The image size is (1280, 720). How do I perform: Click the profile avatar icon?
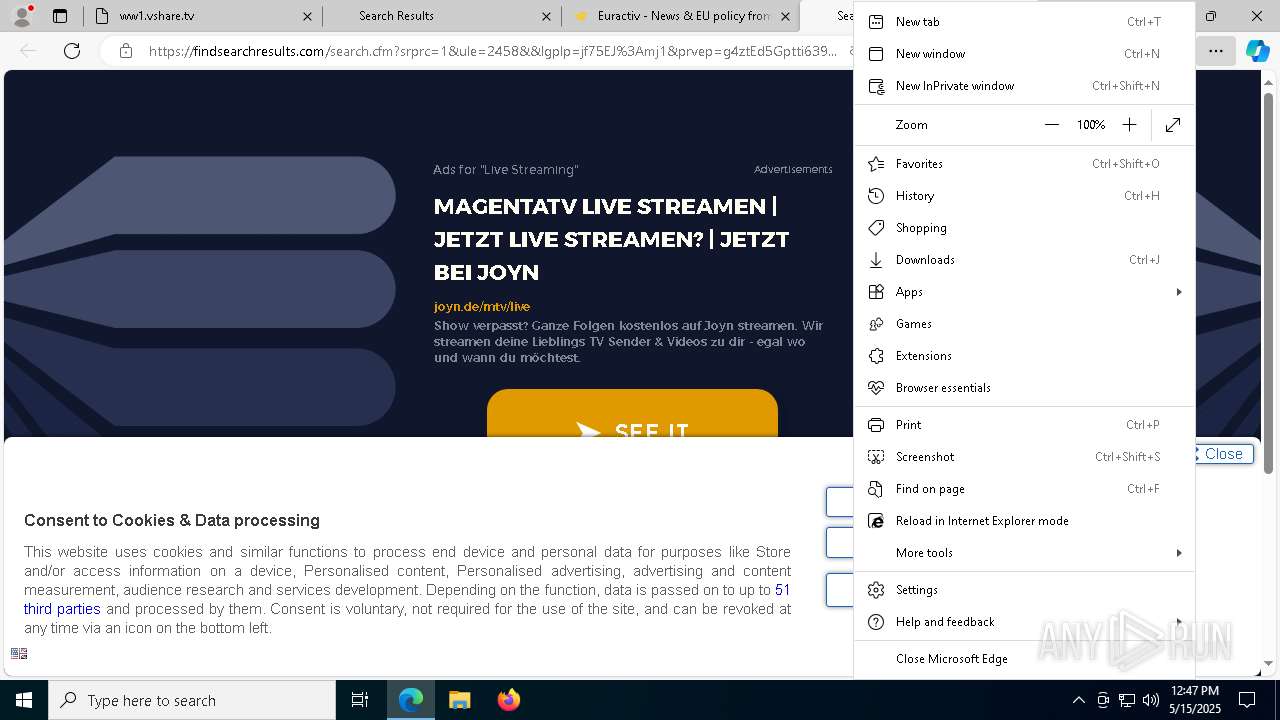(x=22, y=15)
